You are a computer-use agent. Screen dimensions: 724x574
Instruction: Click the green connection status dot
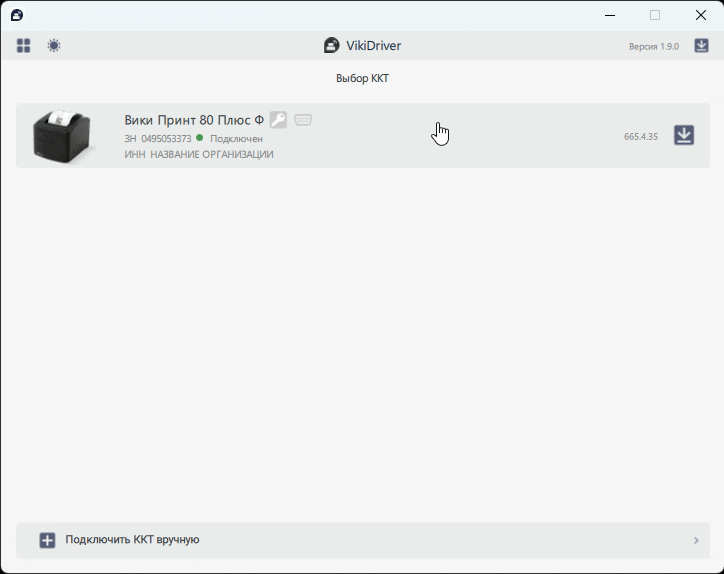[200, 138]
